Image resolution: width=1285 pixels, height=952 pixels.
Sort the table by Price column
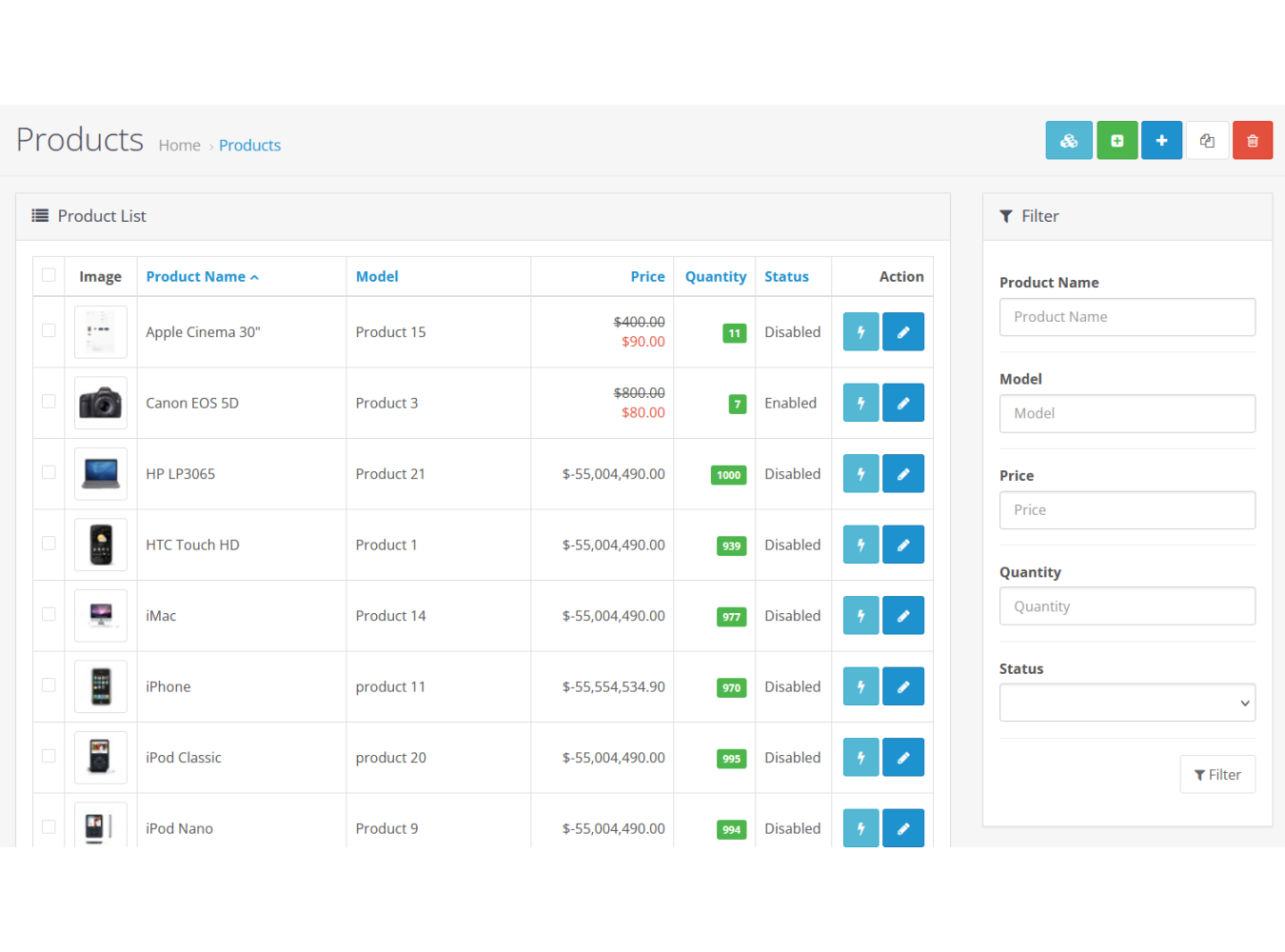click(647, 277)
